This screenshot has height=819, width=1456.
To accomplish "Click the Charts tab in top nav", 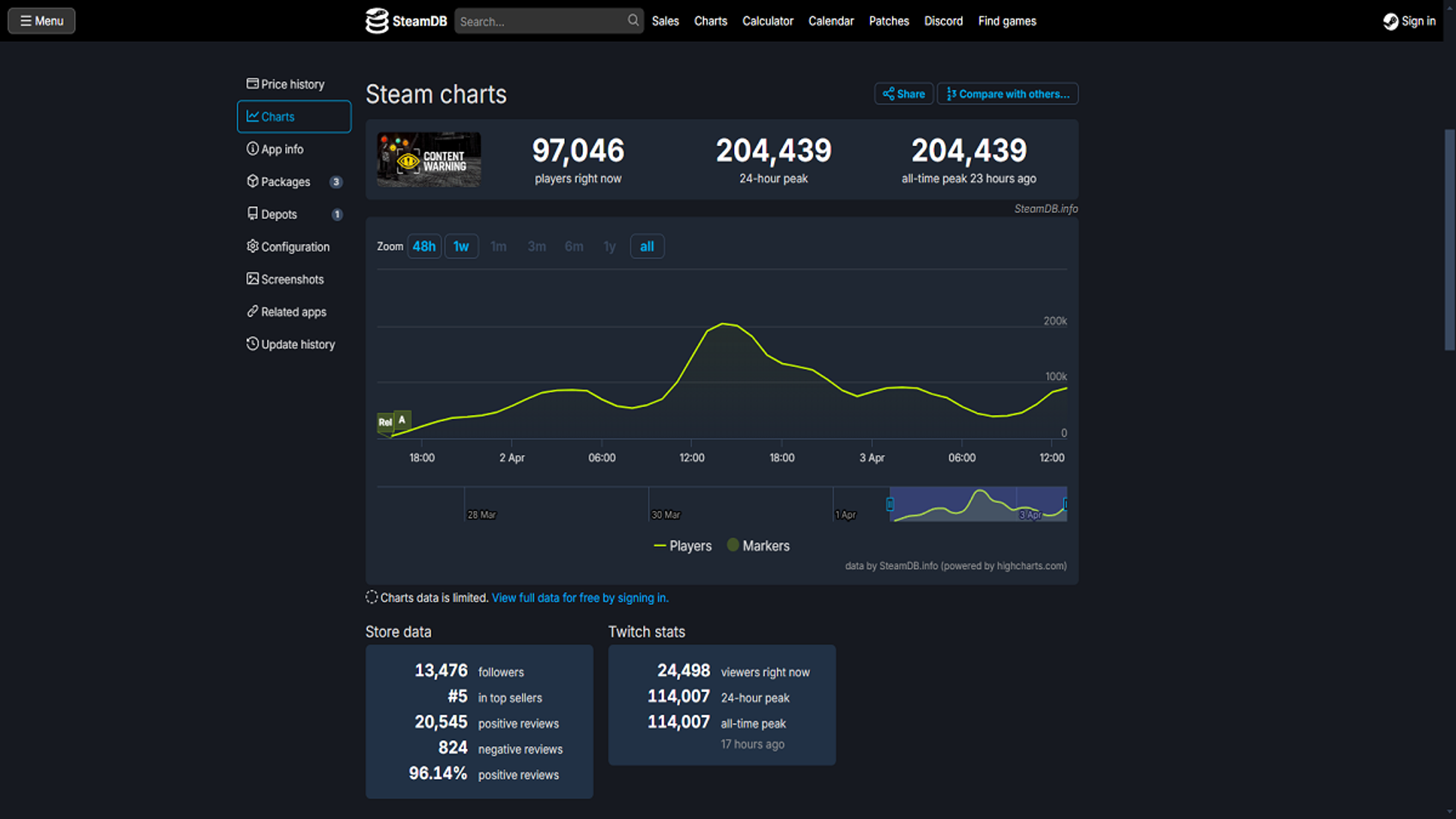I will 710,21.
